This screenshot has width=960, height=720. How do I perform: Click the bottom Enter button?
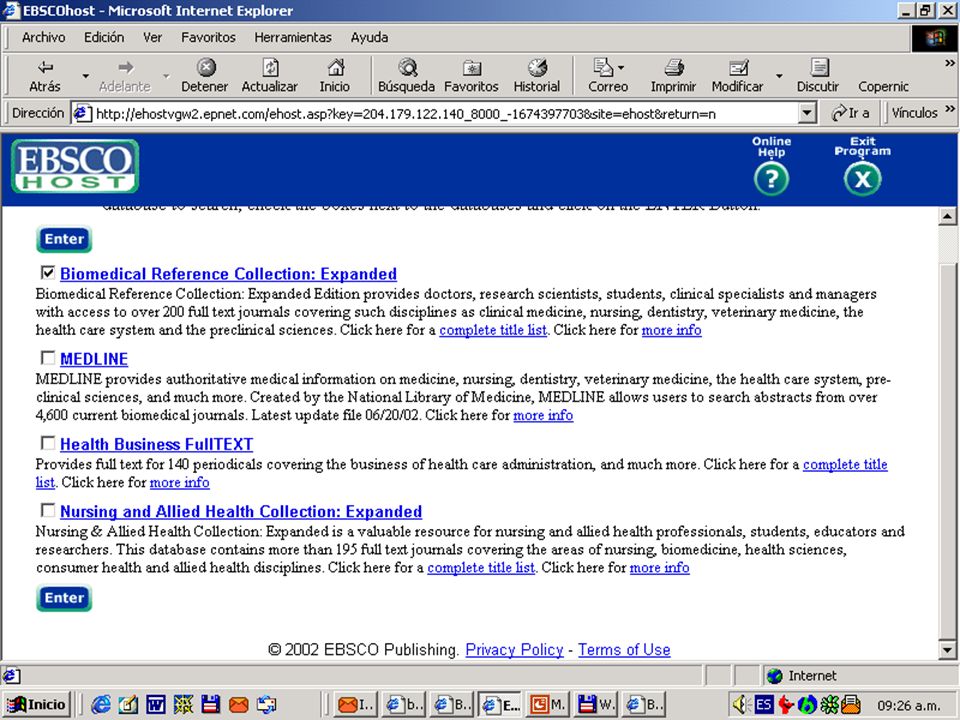64,598
